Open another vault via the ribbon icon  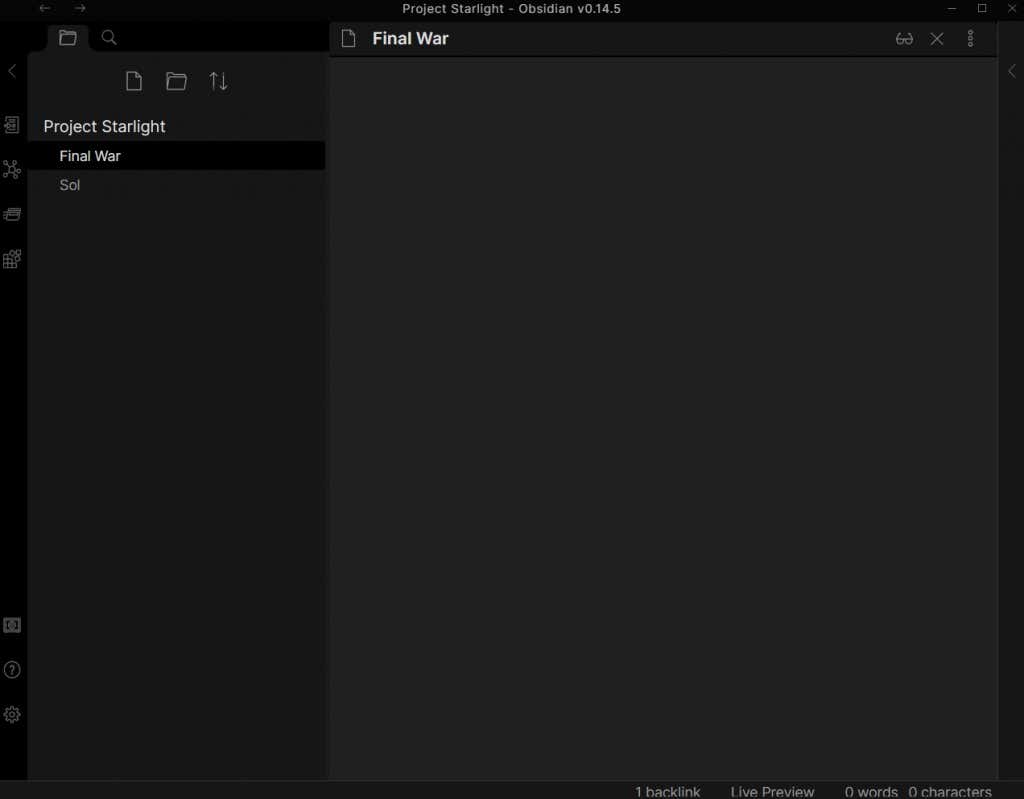point(12,625)
